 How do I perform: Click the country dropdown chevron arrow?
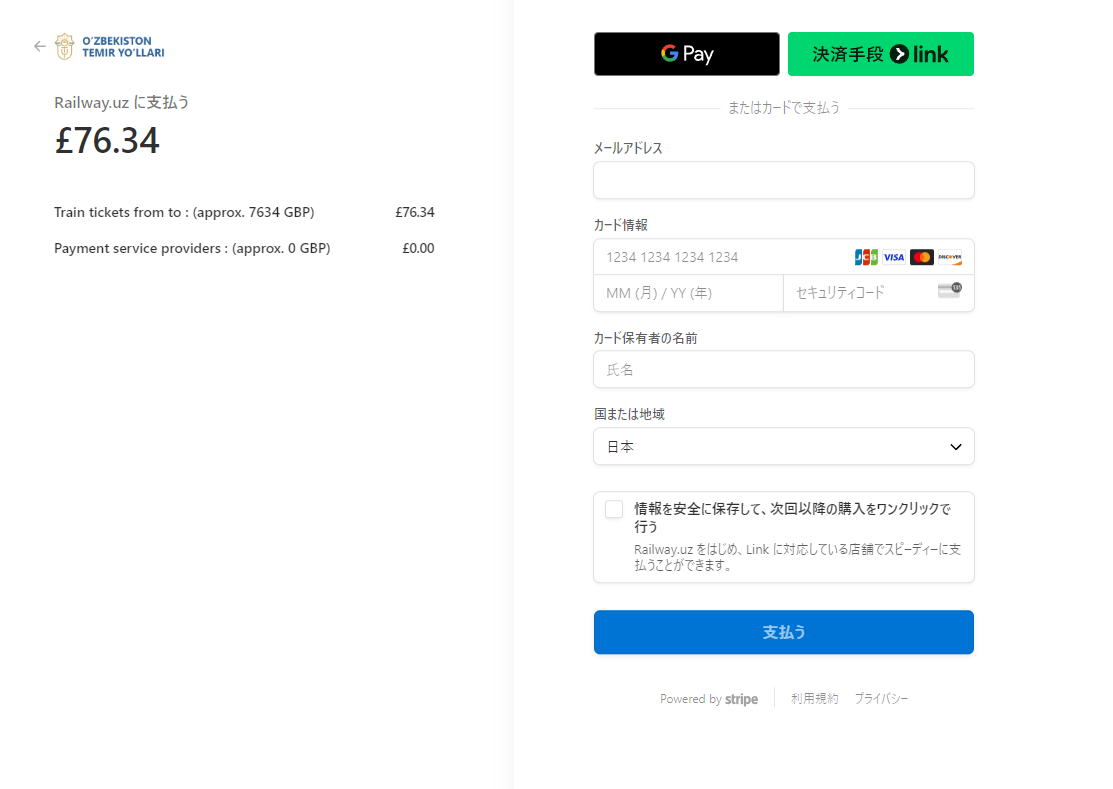[955, 447]
